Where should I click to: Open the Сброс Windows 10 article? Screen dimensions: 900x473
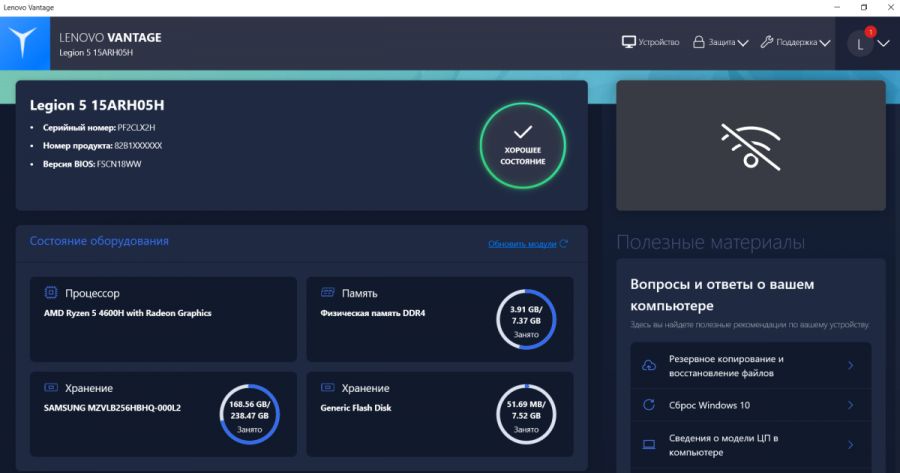pyautogui.click(x=709, y=405)
